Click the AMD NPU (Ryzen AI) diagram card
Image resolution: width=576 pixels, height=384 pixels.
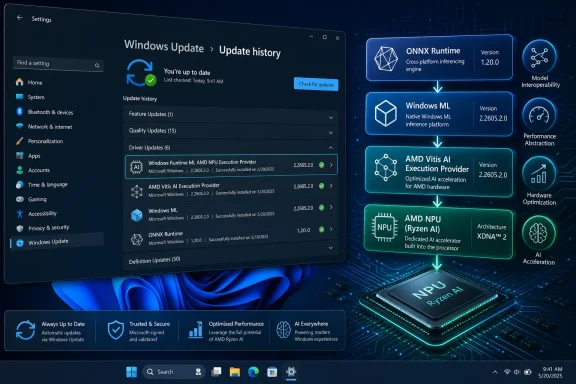click(438, 232)
